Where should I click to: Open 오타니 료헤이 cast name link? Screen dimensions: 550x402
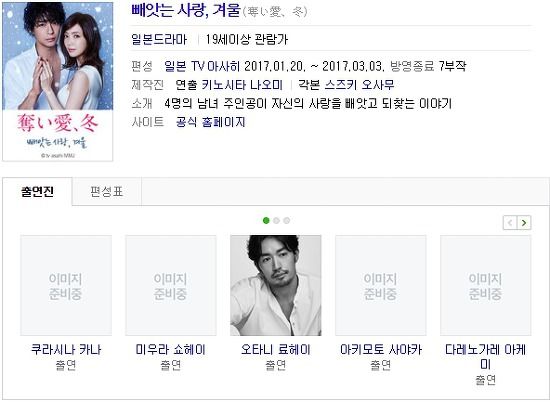pyautogui.click(x=276, y=349)
